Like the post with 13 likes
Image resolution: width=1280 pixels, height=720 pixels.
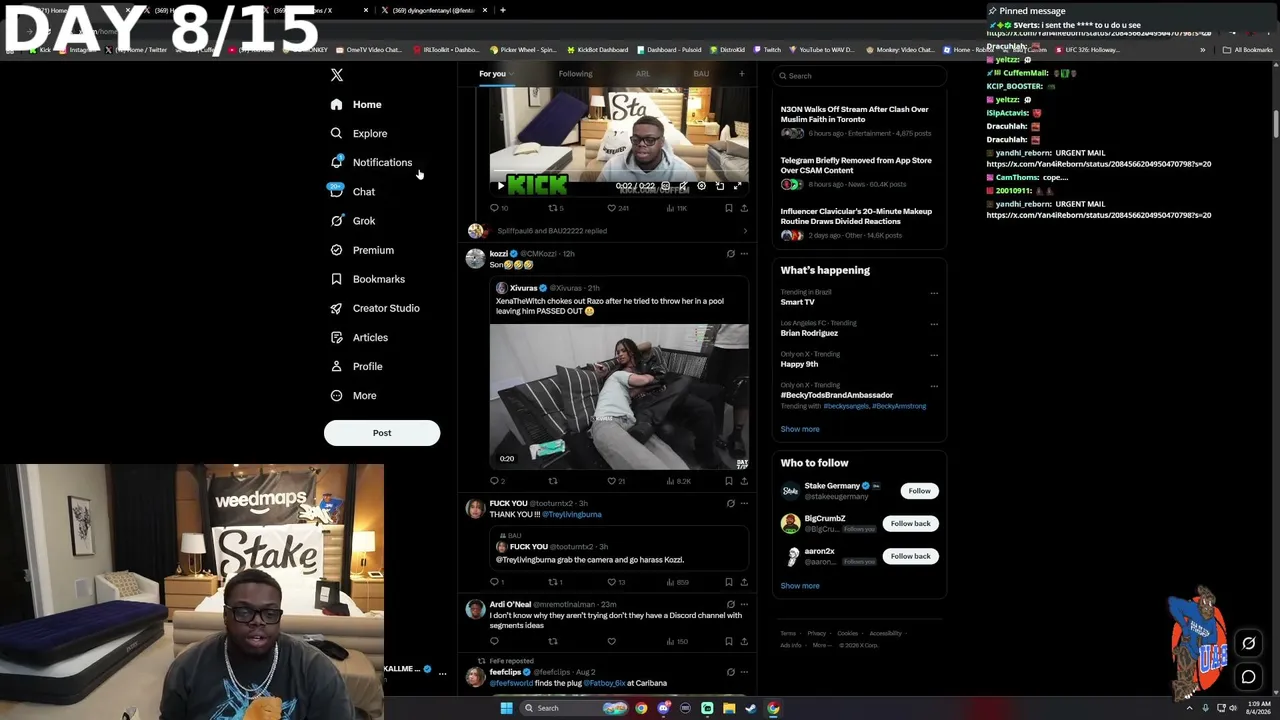point(616,582)
